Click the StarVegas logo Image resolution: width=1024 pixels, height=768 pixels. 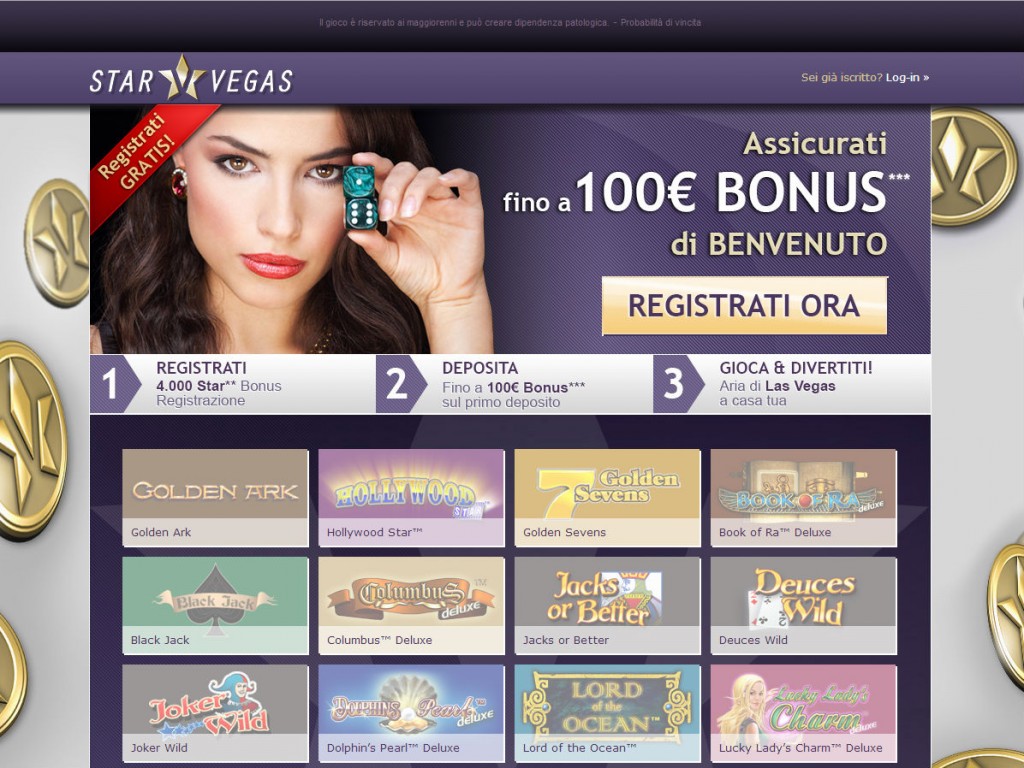point(191,78)
